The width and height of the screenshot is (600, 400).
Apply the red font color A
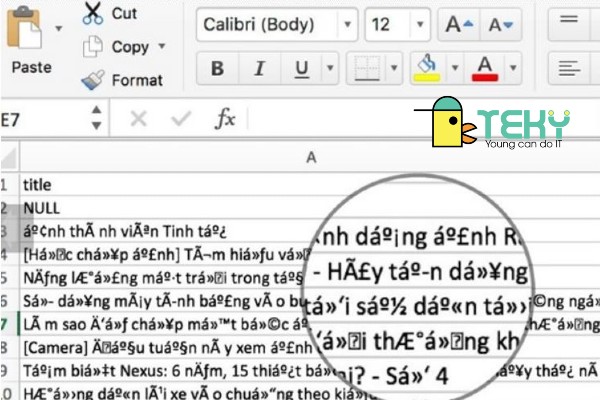click(485, 69)
